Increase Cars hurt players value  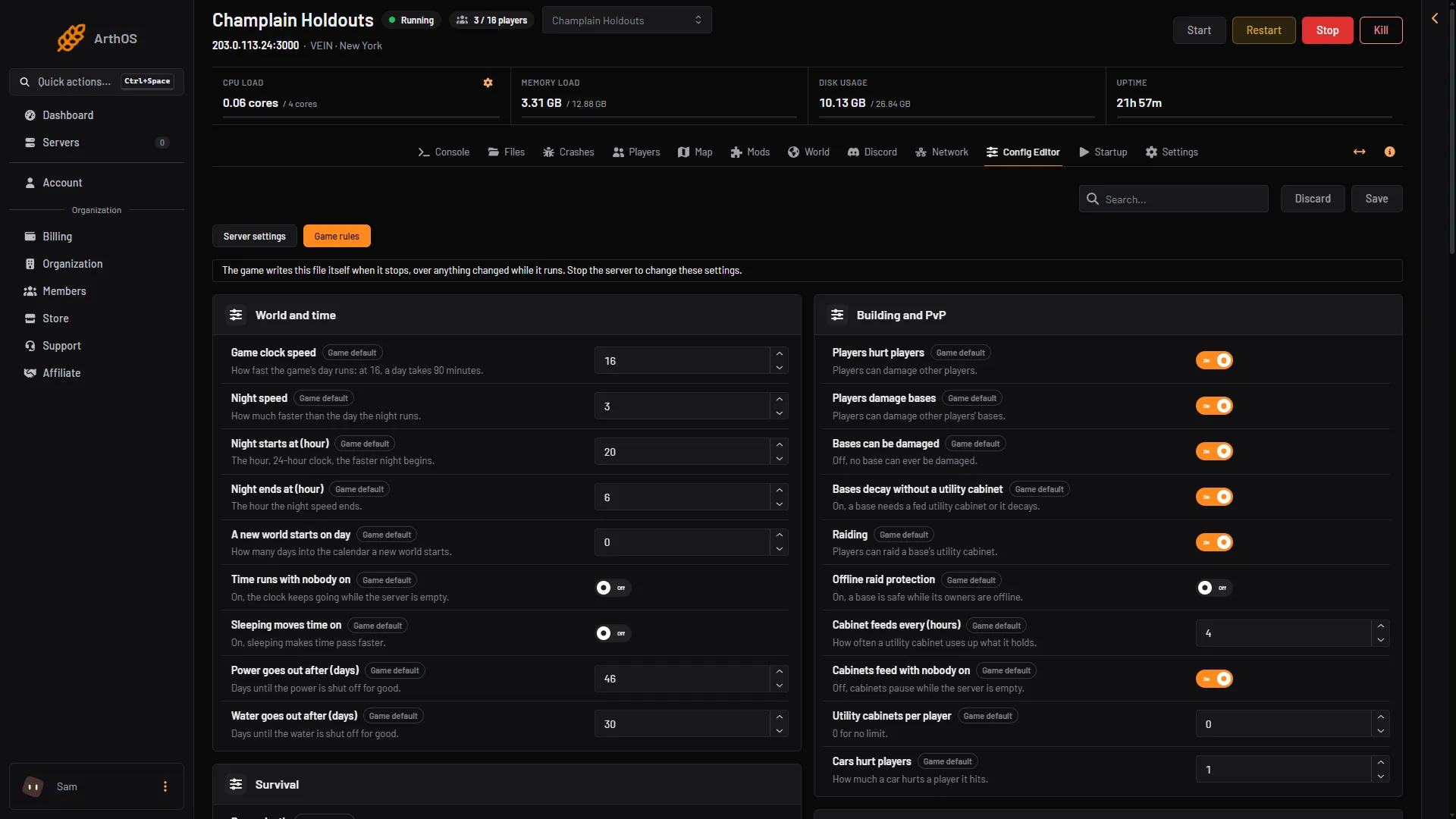click(x=1380, y=763)
